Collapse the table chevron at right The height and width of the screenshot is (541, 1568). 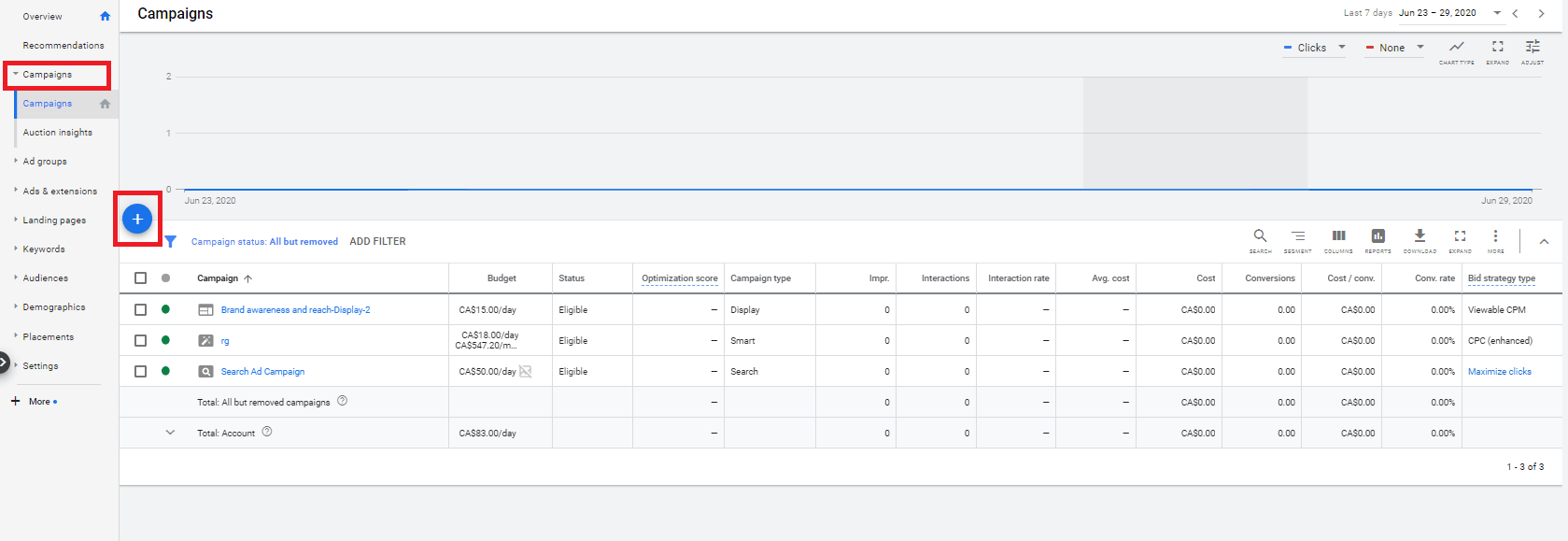coord(1544,241)
